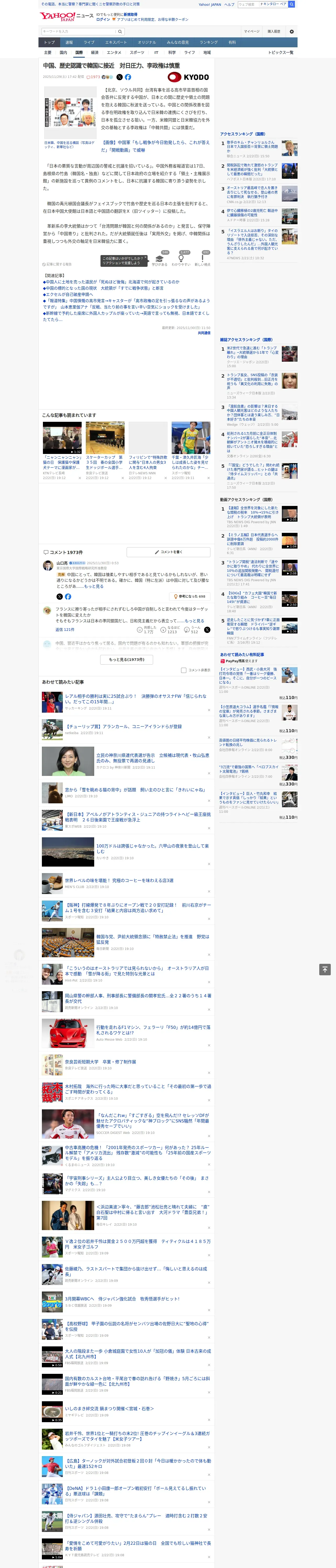Open 千葉・津久井匠海 soccer thumbnail
The width and height of the screenshot is (336, 1568).
(x=191, y=438)
